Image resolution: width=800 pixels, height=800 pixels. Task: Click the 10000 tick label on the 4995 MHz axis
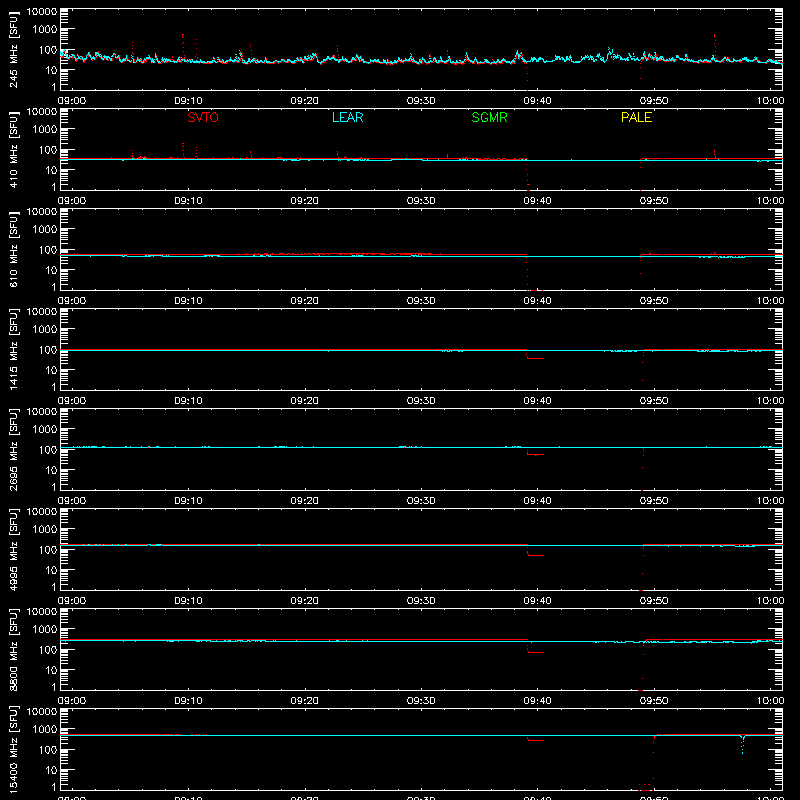click(x=42, y=512)
